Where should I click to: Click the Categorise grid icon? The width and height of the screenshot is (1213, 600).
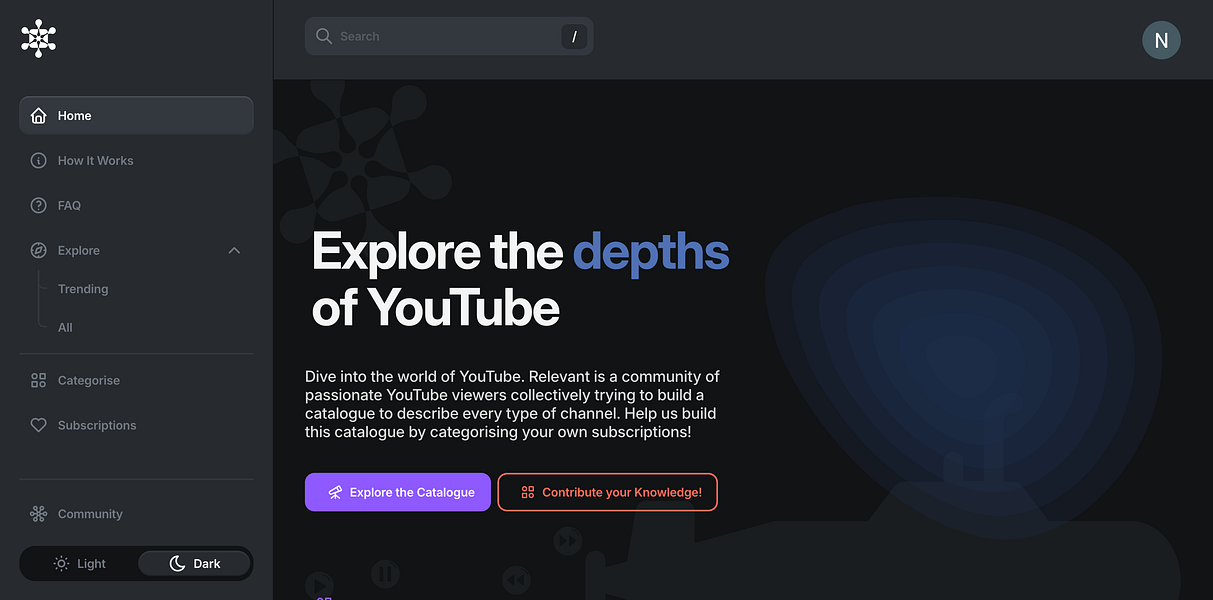coord(38,380)
